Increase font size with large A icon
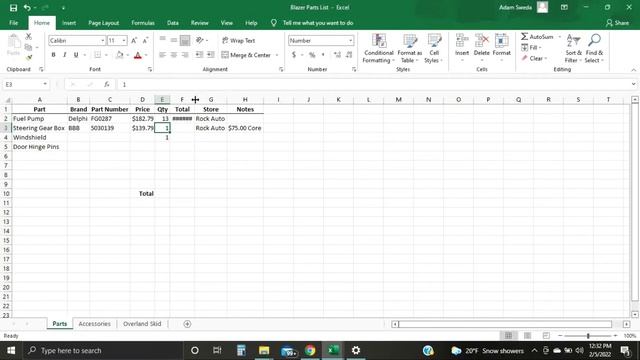 tap(134, 40)
